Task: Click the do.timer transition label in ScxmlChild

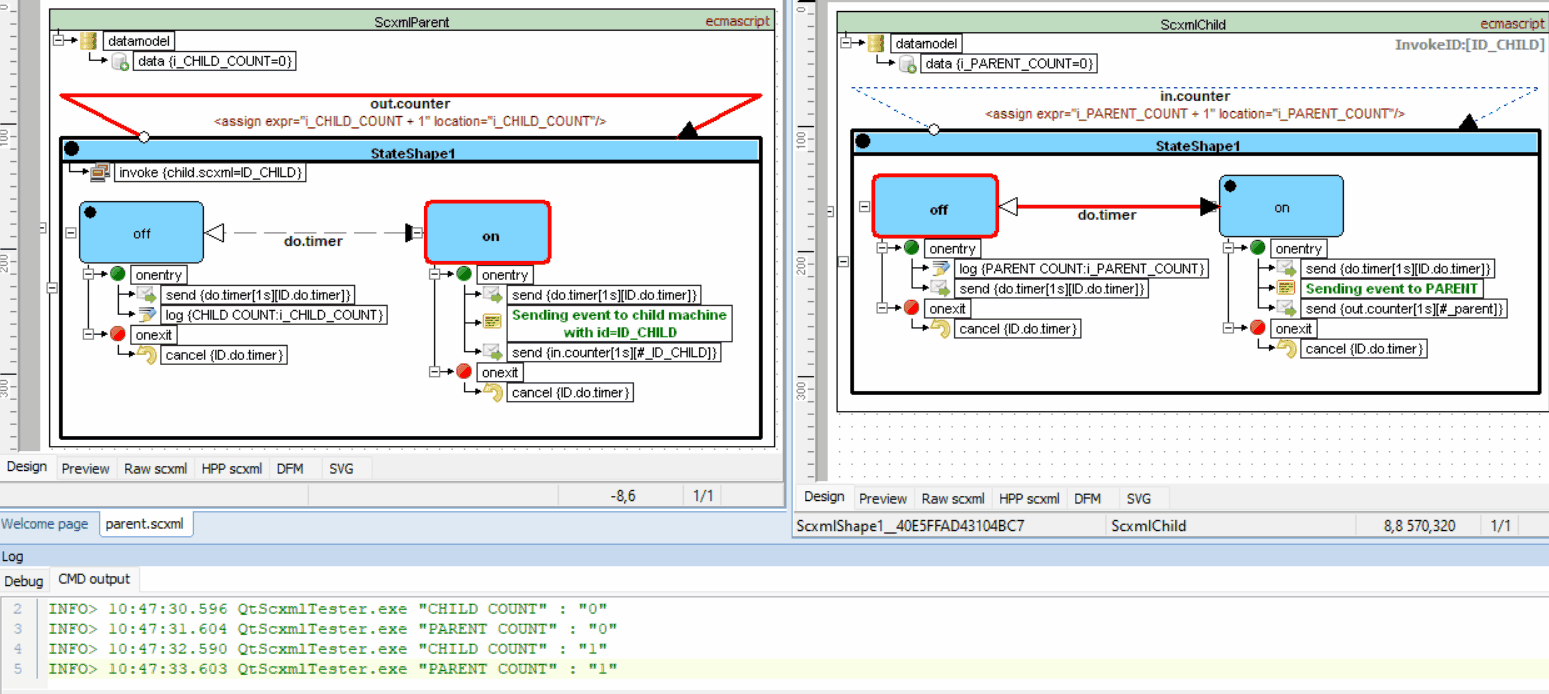Action: pyautogui.click(x=1108, y=215)
